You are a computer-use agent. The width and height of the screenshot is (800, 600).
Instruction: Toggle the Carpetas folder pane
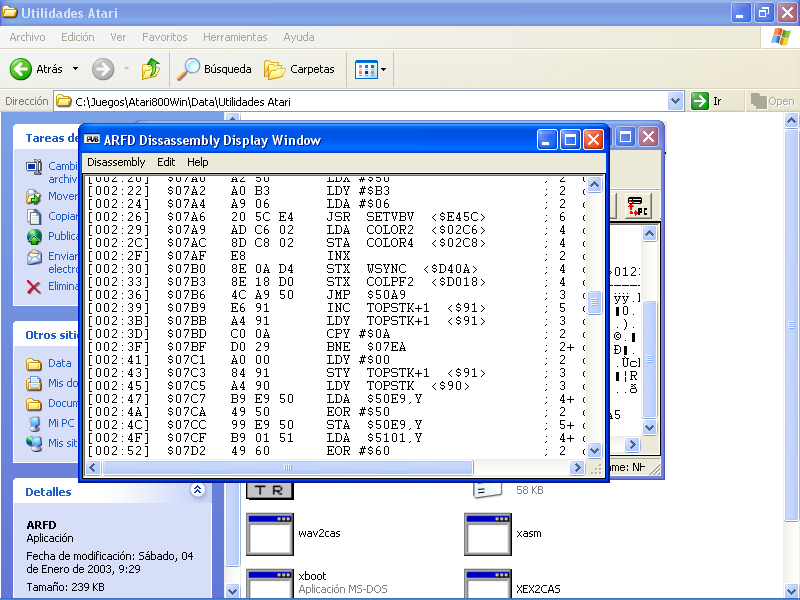pos(299,69)
